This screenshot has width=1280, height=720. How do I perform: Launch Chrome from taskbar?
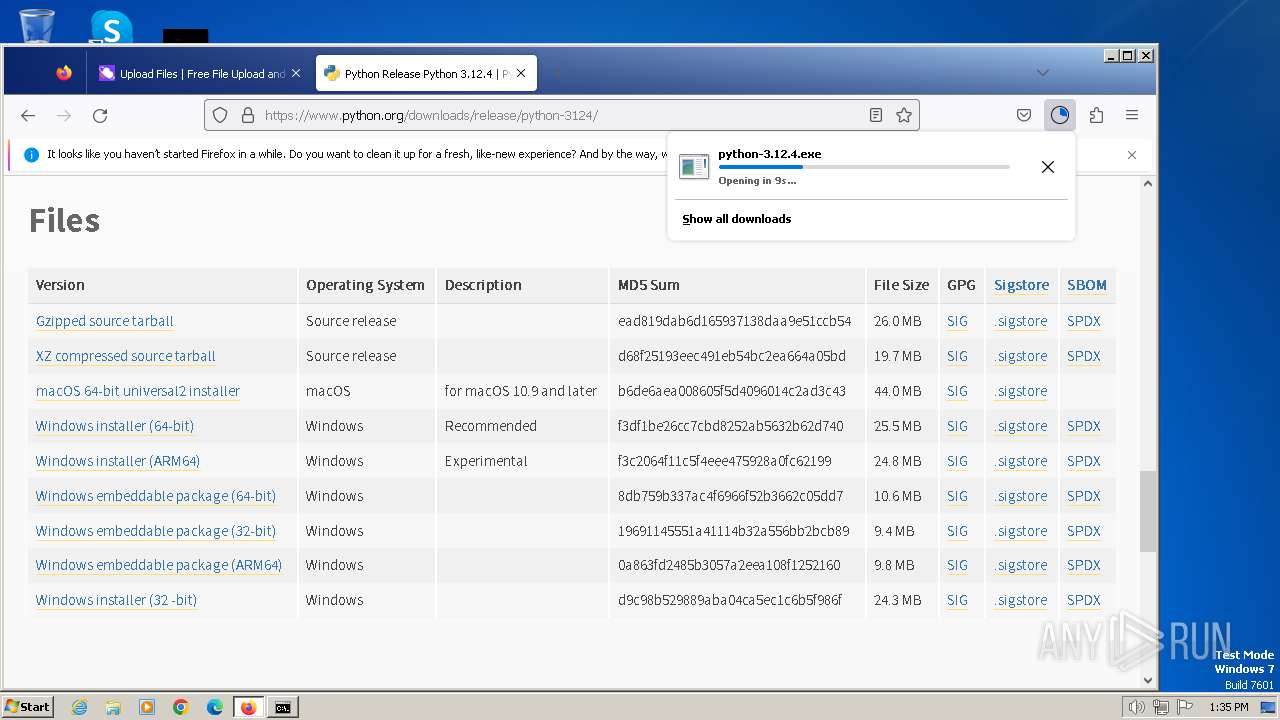(x=181, y=707)
